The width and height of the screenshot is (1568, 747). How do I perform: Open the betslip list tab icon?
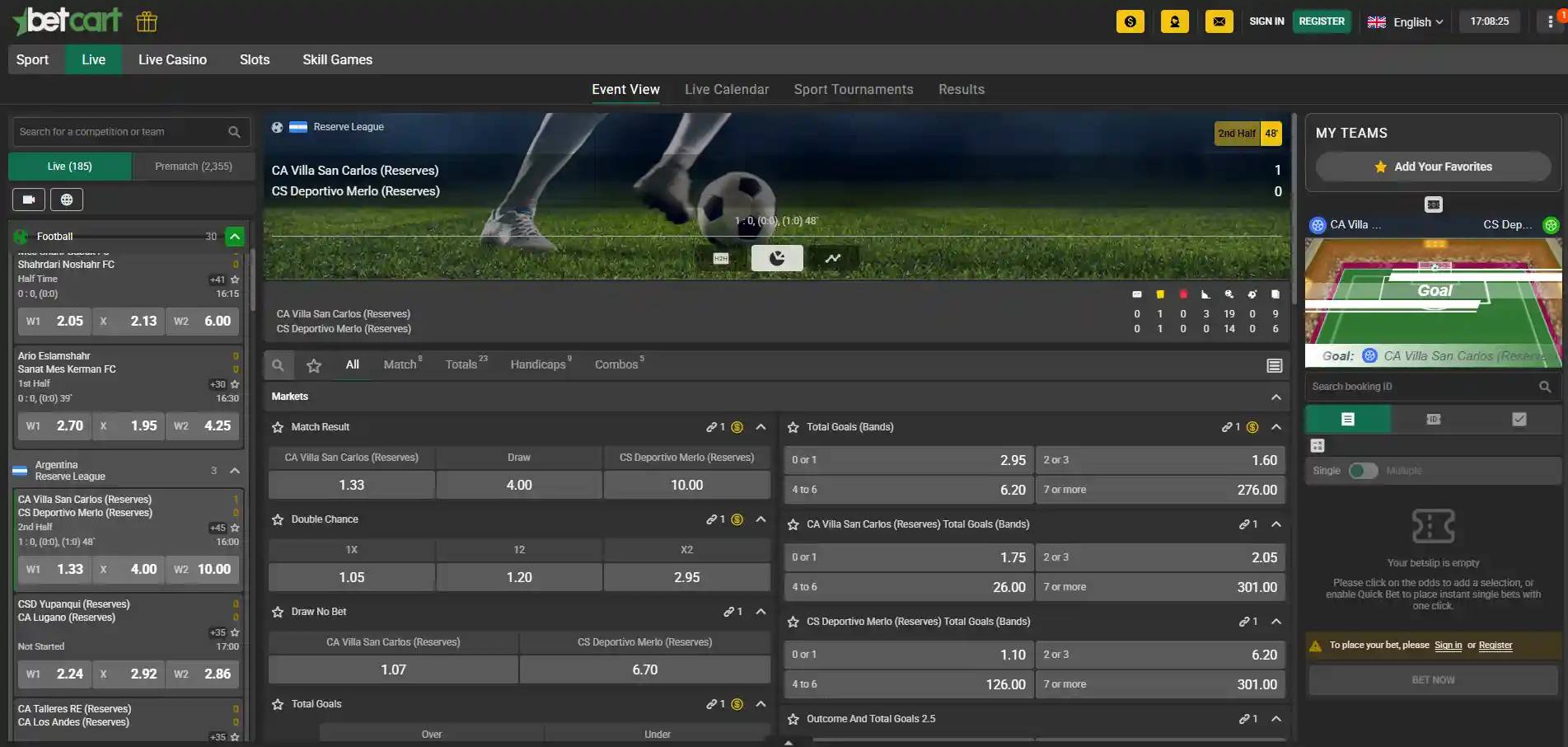point(1348,420)
